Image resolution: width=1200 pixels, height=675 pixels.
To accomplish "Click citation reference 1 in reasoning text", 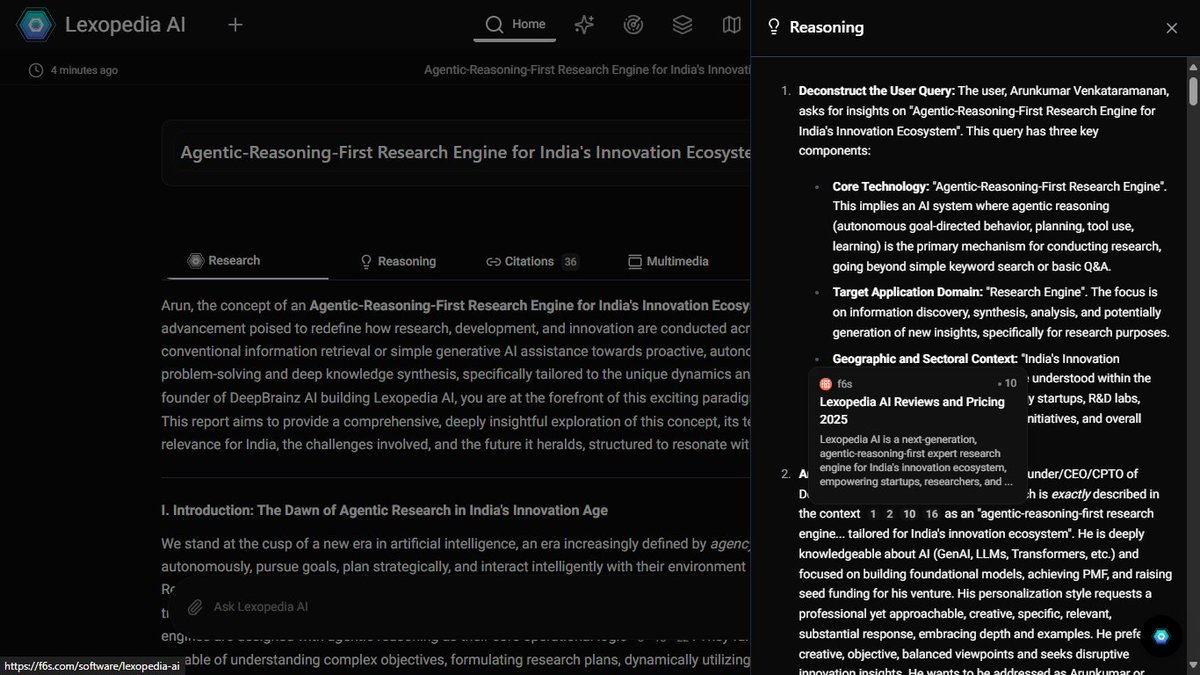I will pos(874,514).
